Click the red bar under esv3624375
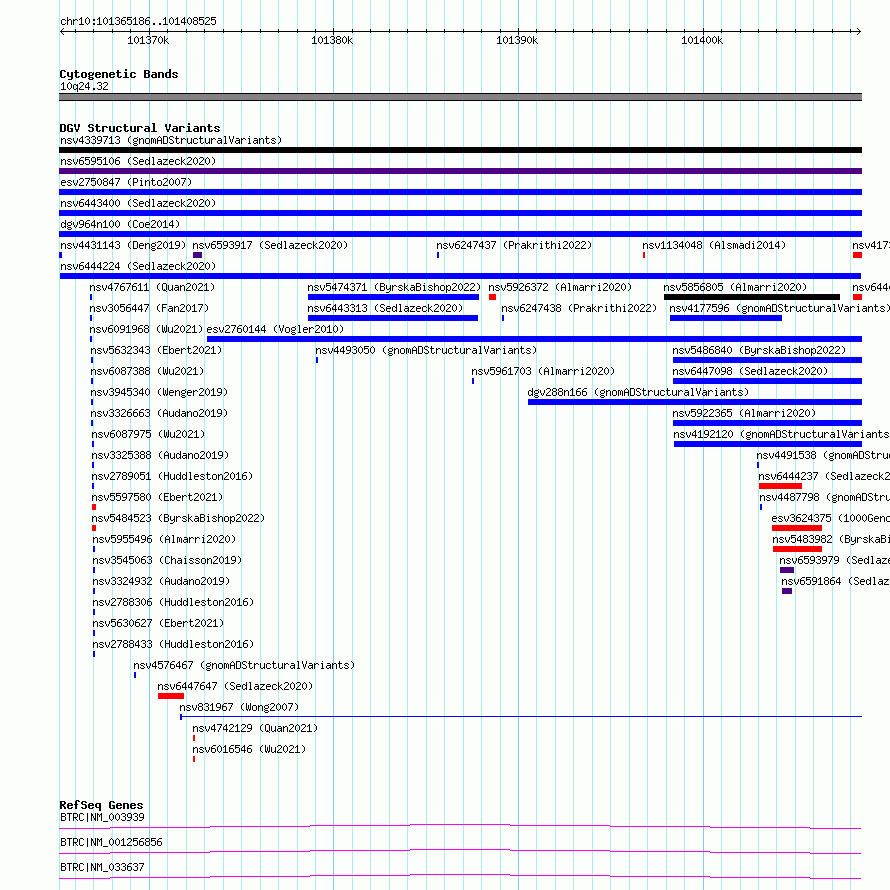The width and height of the screenshot is (890, 890). (x=797, y=528)
